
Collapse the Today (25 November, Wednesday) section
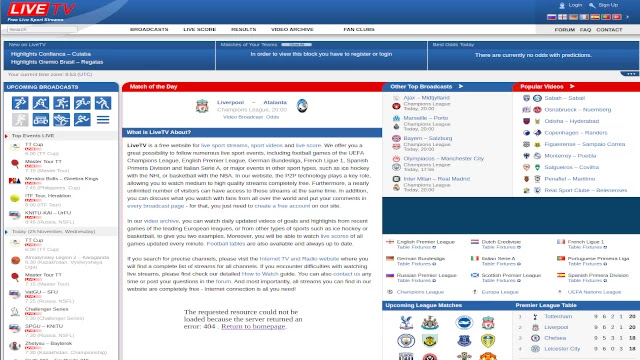(x=6, y=231)
